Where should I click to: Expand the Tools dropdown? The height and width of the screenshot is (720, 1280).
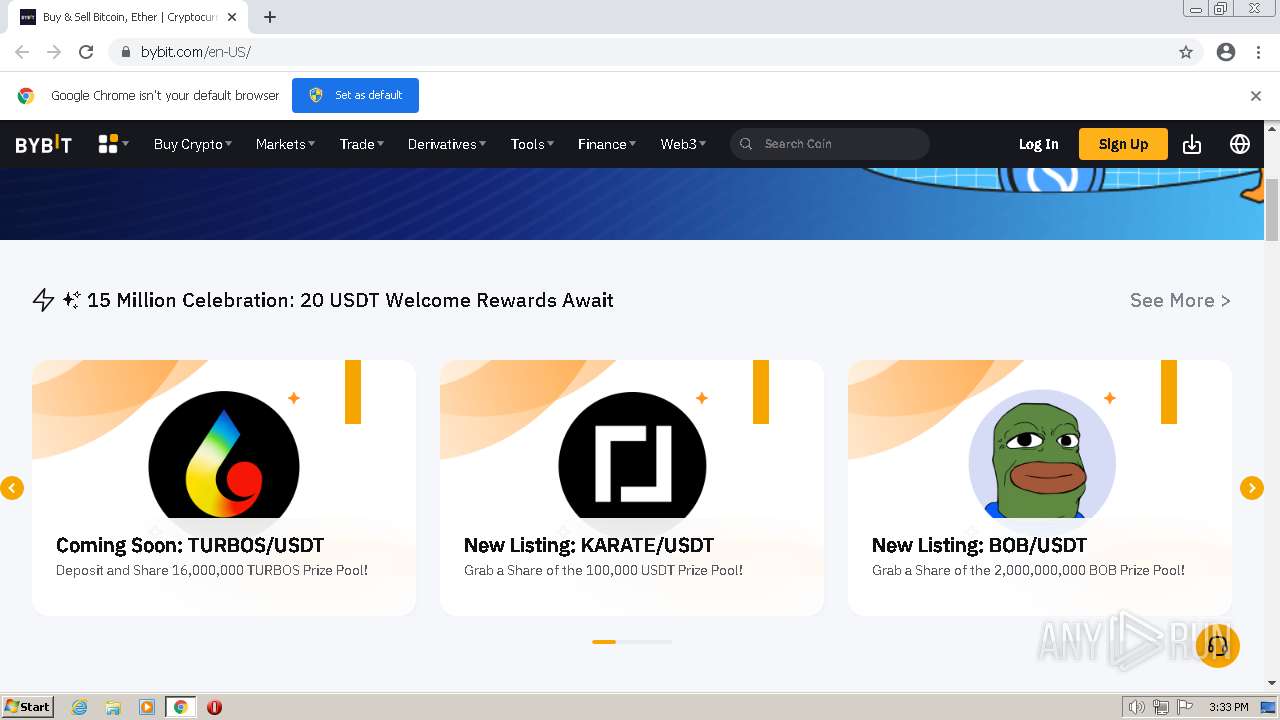click(532, 144)
